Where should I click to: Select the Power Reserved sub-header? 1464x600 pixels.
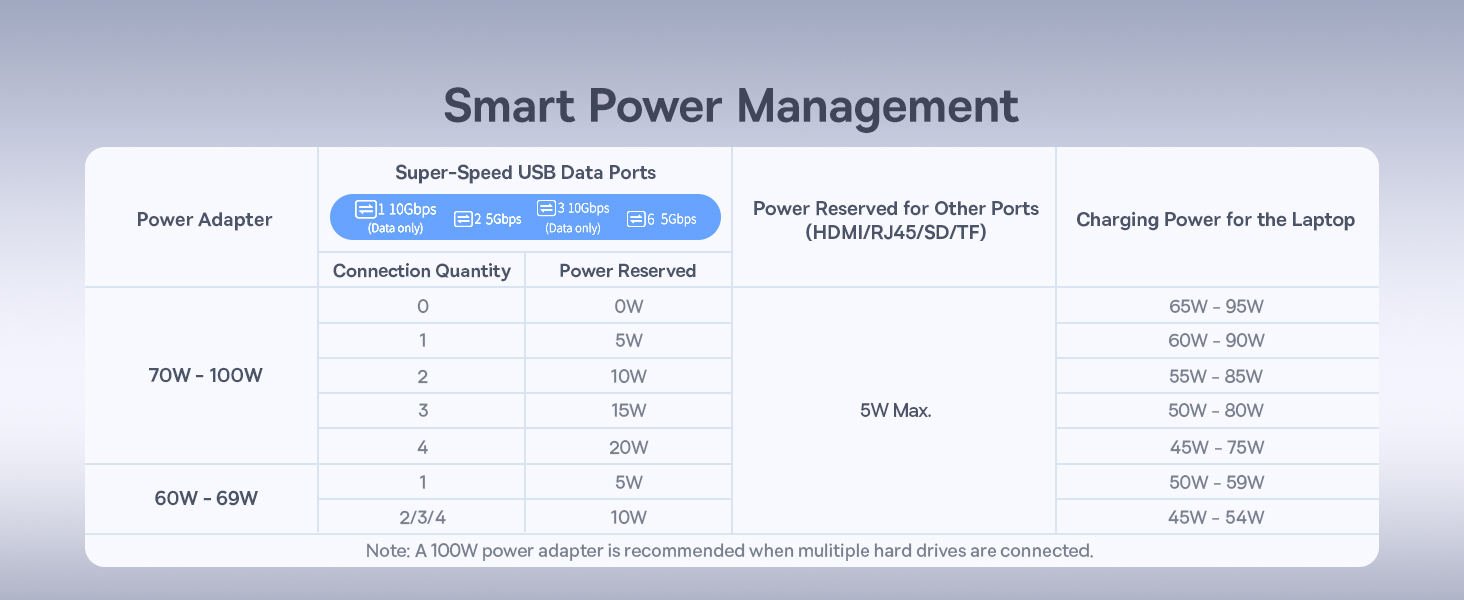tap(627, 271)
